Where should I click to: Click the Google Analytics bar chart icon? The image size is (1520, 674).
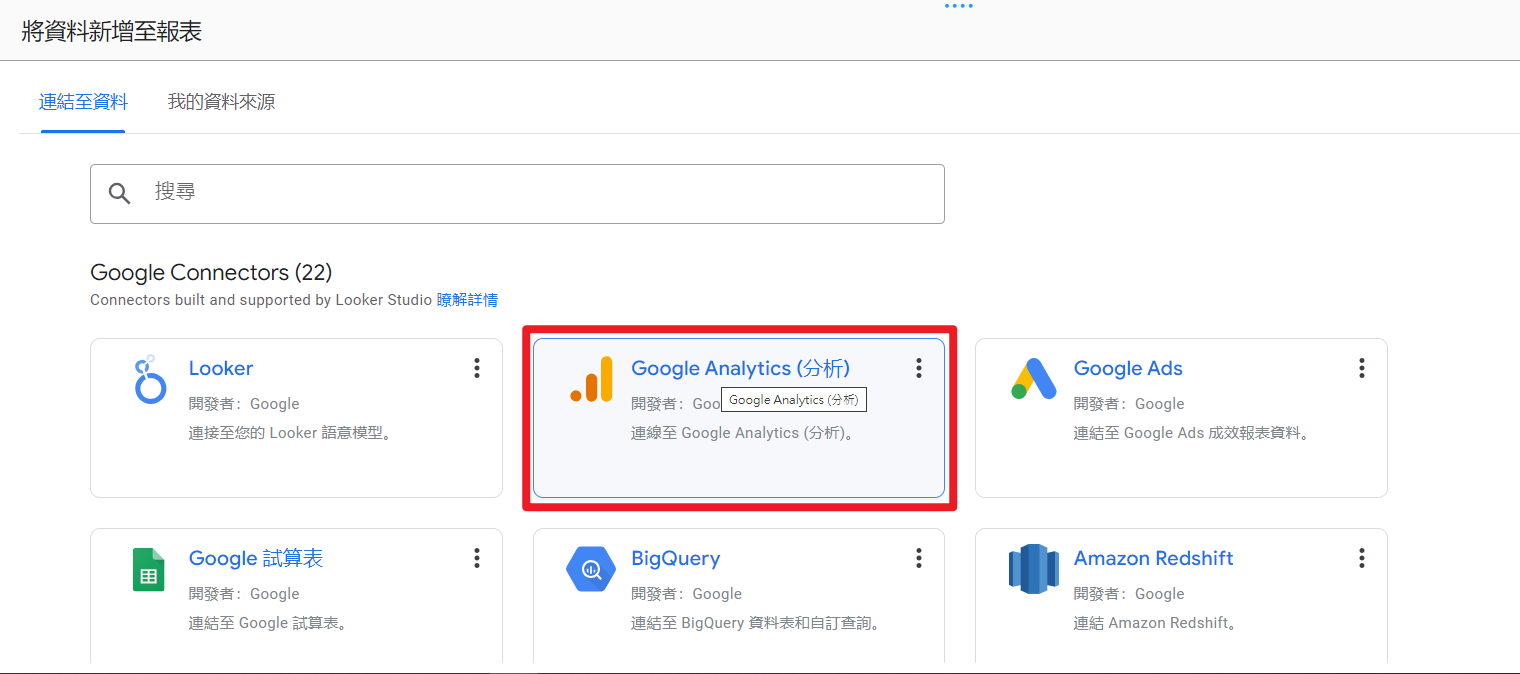point(591,379)
